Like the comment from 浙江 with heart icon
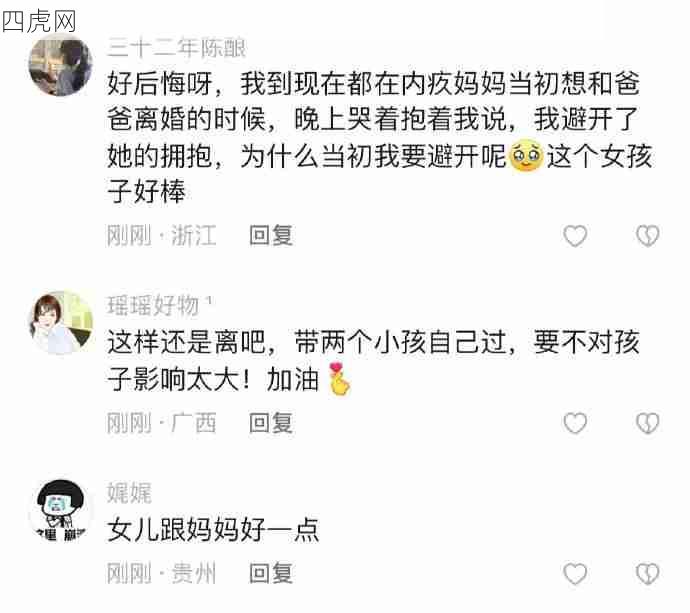The image size is (690, 613). 575,235
